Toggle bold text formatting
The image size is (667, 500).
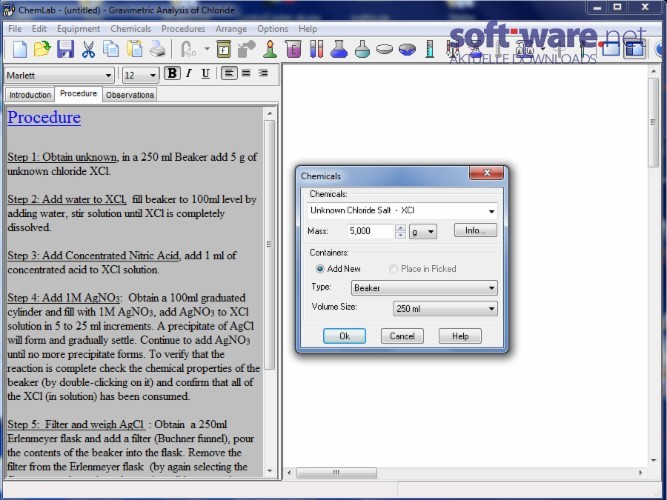coord(172,73)
